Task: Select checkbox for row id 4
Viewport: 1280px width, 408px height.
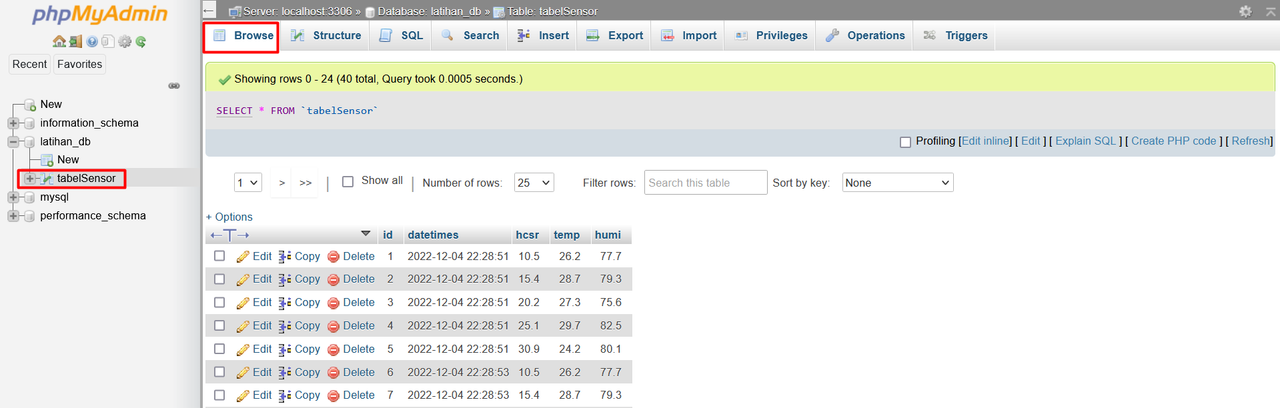Action: coord(220,326)
